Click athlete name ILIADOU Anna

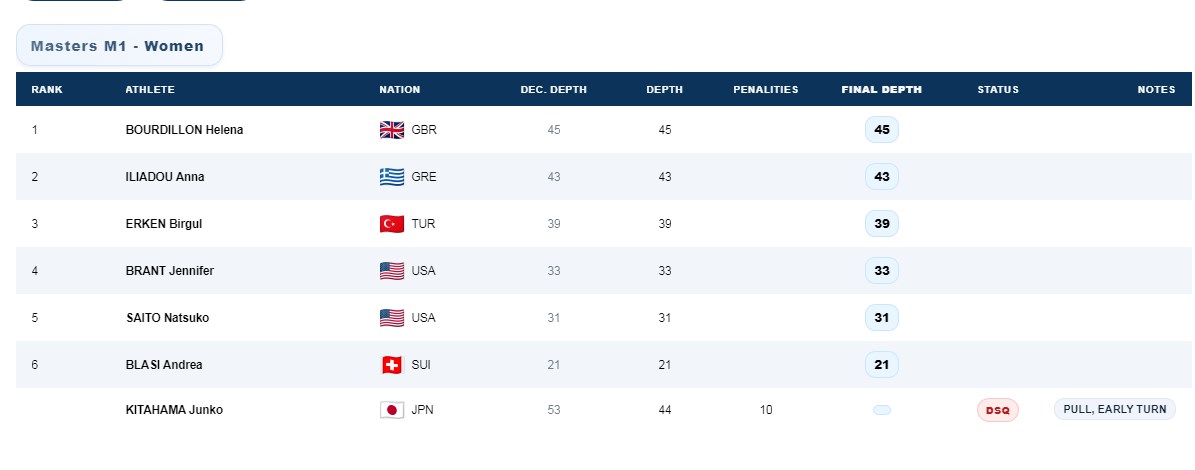coord(165,177)
